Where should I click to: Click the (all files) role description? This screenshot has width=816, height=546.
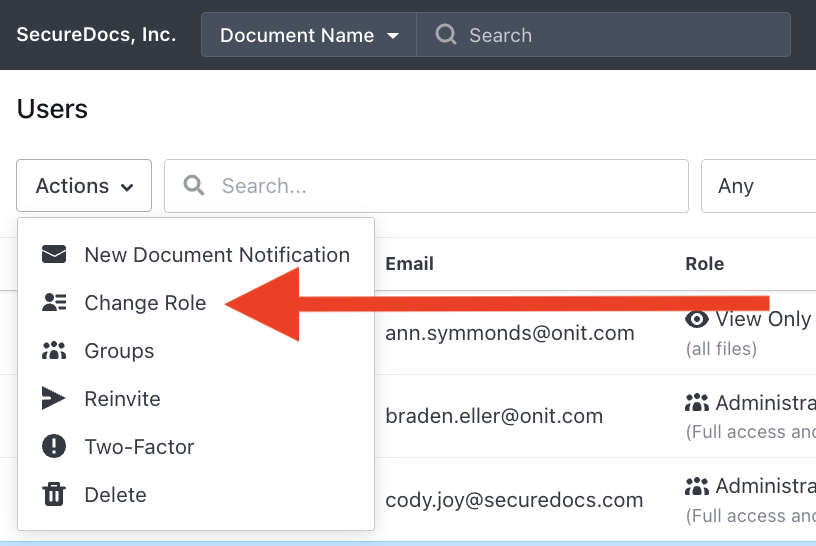click(x=721, y=349)
